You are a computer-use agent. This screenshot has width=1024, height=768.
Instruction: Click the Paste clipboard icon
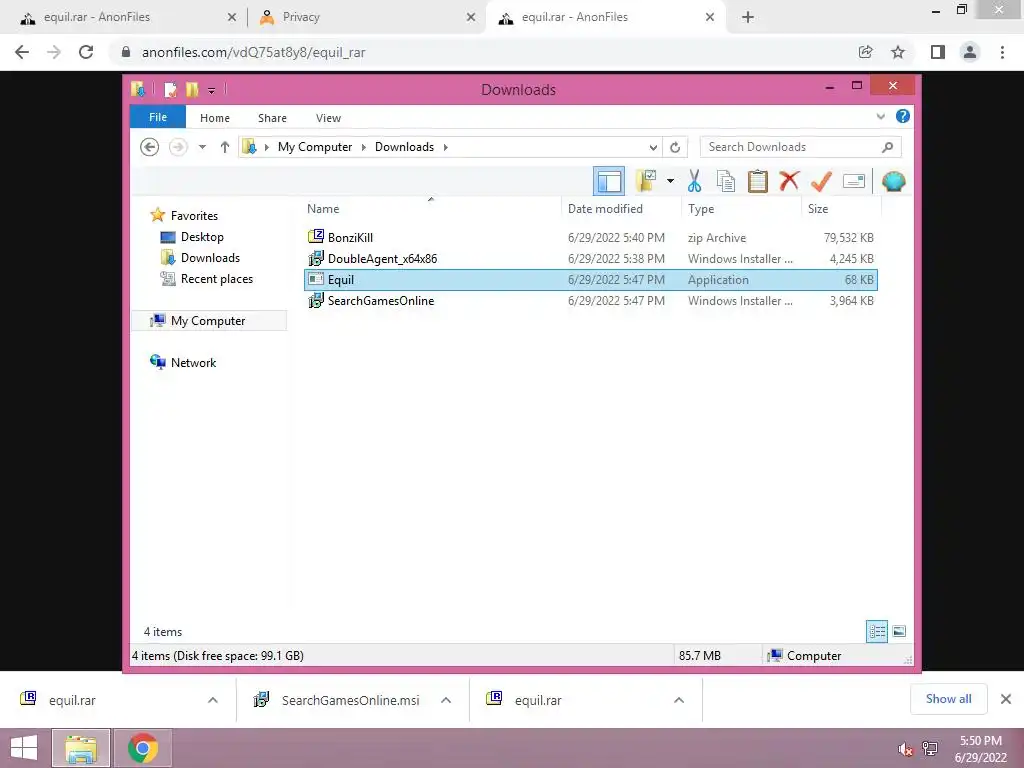pos(758,181)
